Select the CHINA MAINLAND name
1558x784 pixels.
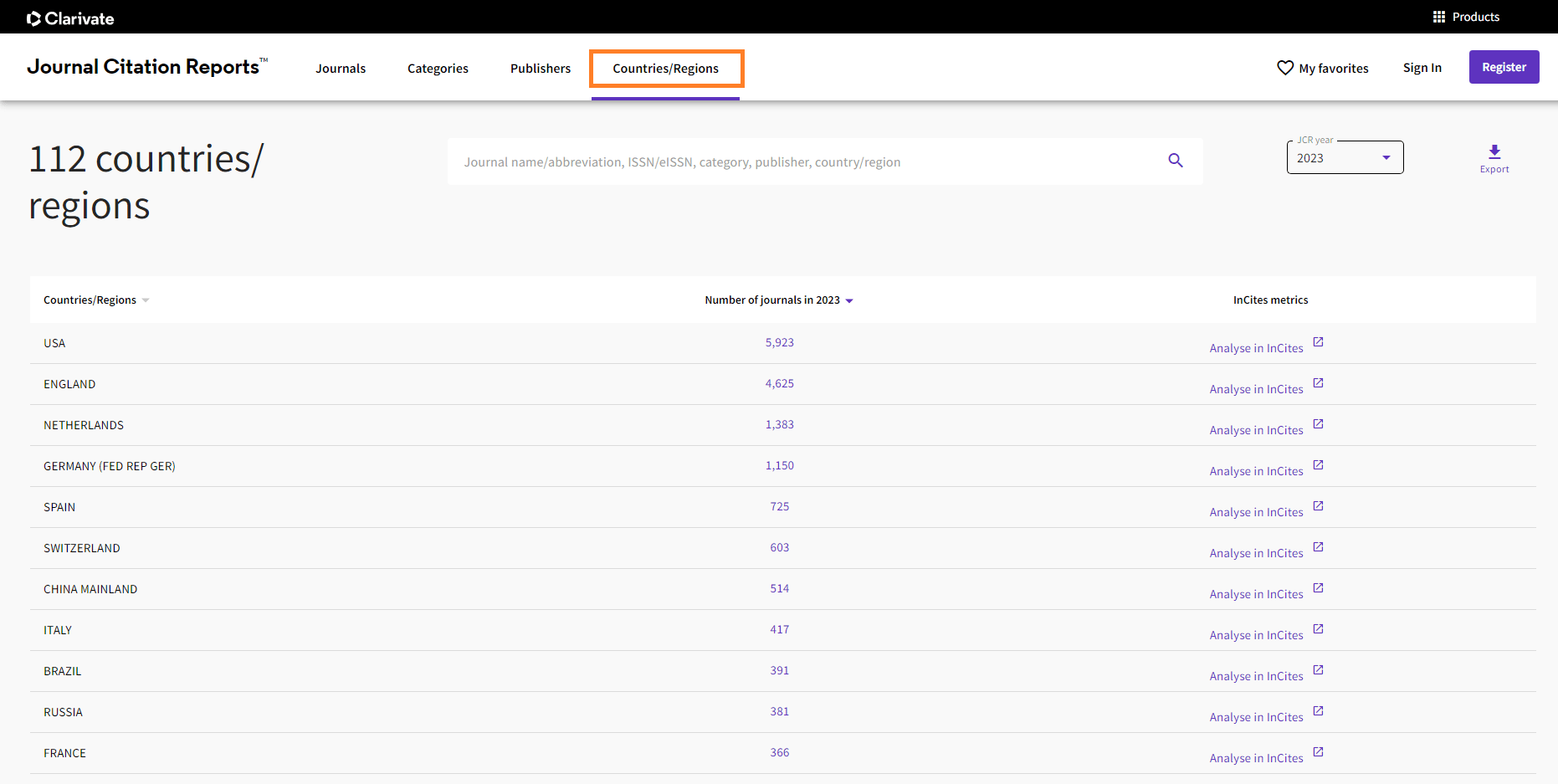[90, 589]
